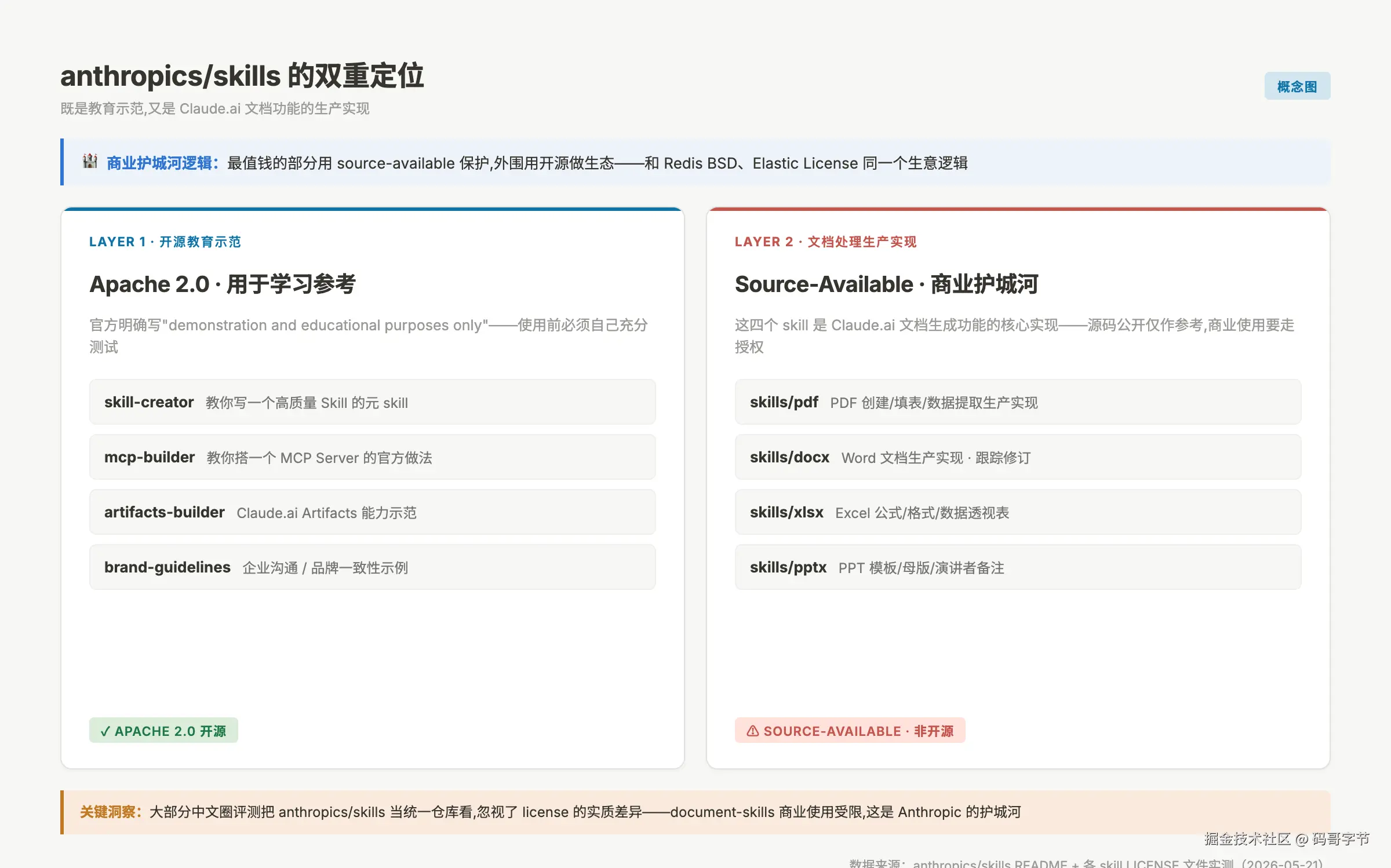
Task: Click the 商业护城河逻辑 label
Action: click(x=163, y=163)
